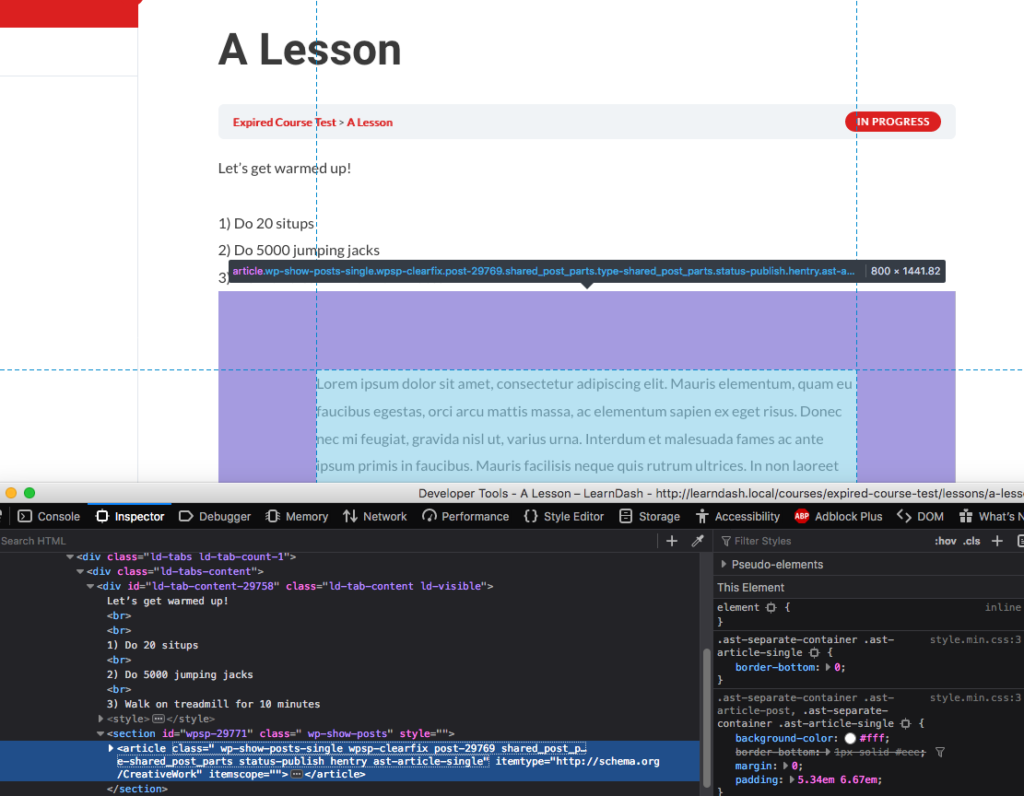Add a new CSS rule with plus icon
Viewport: 1024px width, 796px height.
tap(997, 541)
